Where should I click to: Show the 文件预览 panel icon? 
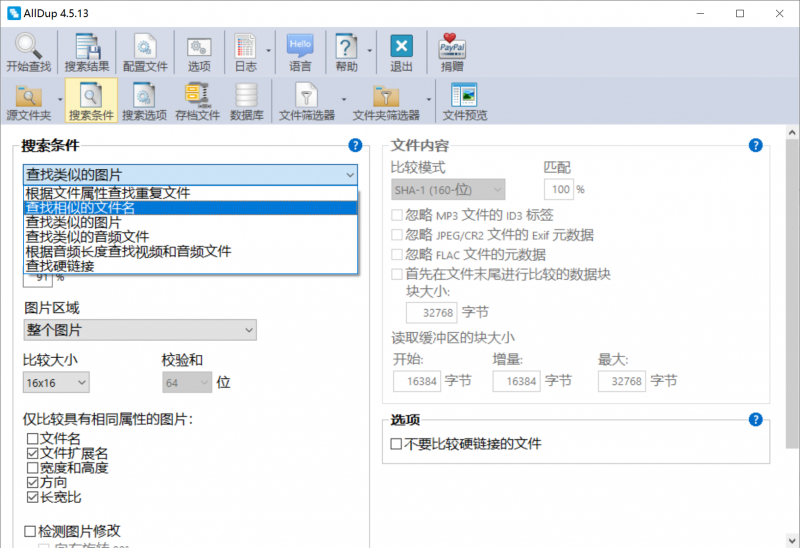pyautogui.click(x=464, y=95)
